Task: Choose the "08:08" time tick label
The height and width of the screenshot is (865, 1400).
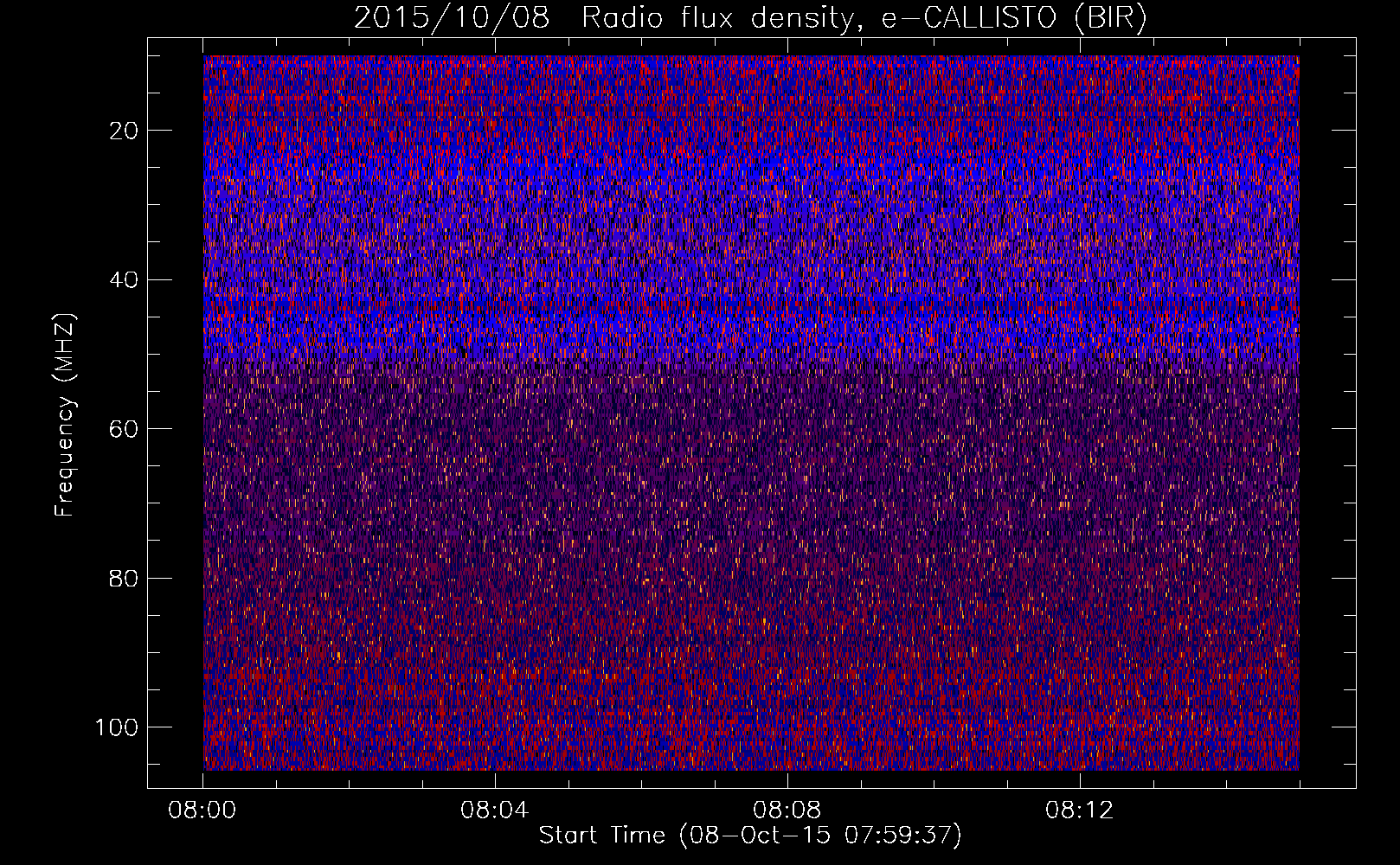Action: coord(787,811)
